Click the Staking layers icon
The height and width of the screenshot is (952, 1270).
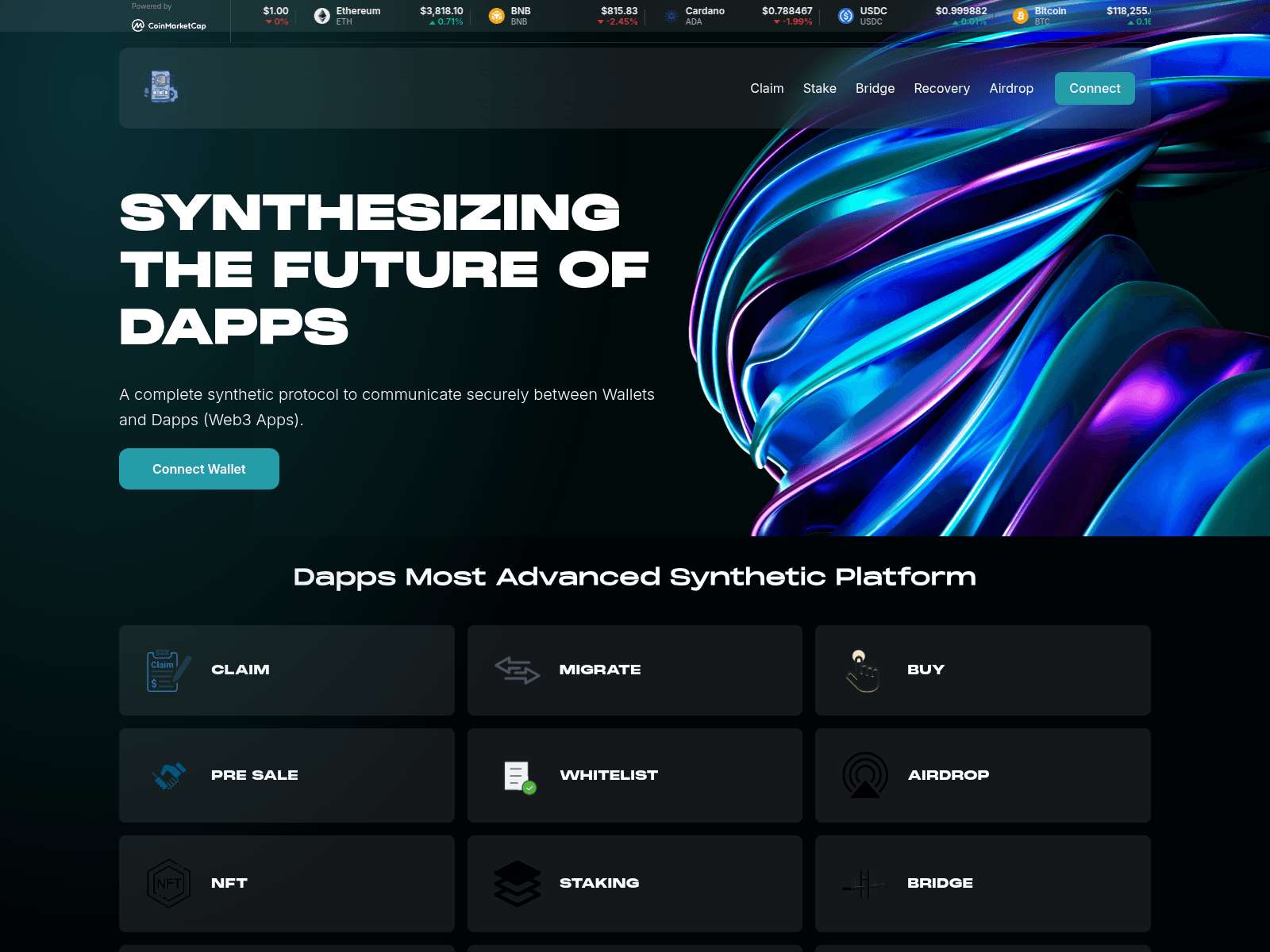(517, 883)
